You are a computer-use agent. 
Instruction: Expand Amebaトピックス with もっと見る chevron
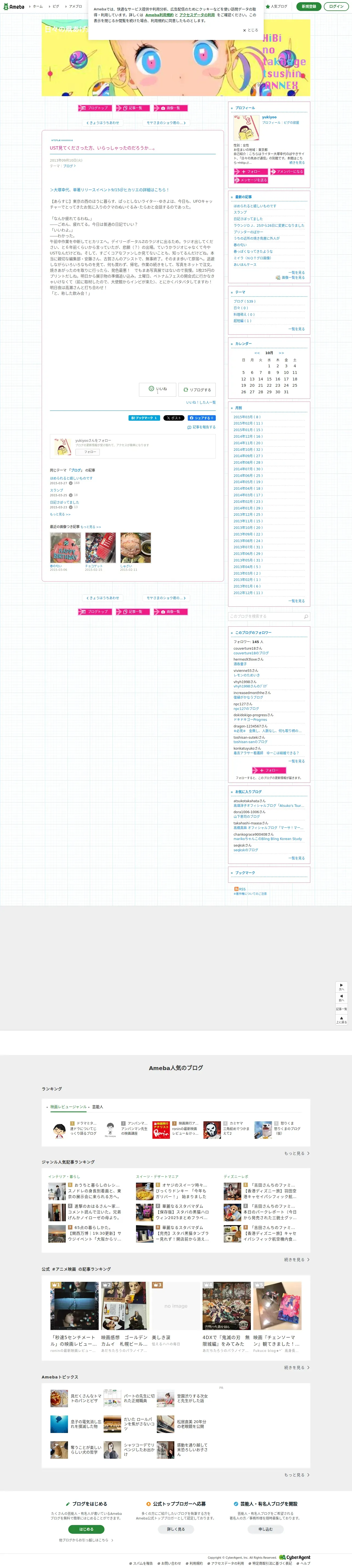[x=297, y=1475]
